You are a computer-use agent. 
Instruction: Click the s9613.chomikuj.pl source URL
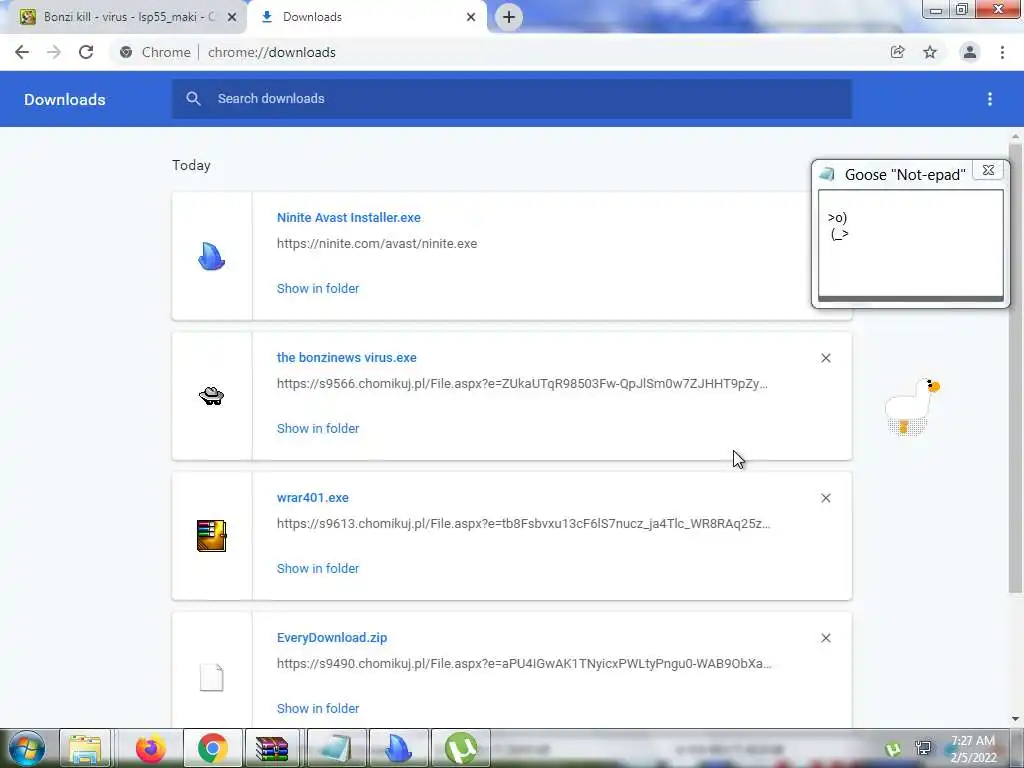coord(524,523)
